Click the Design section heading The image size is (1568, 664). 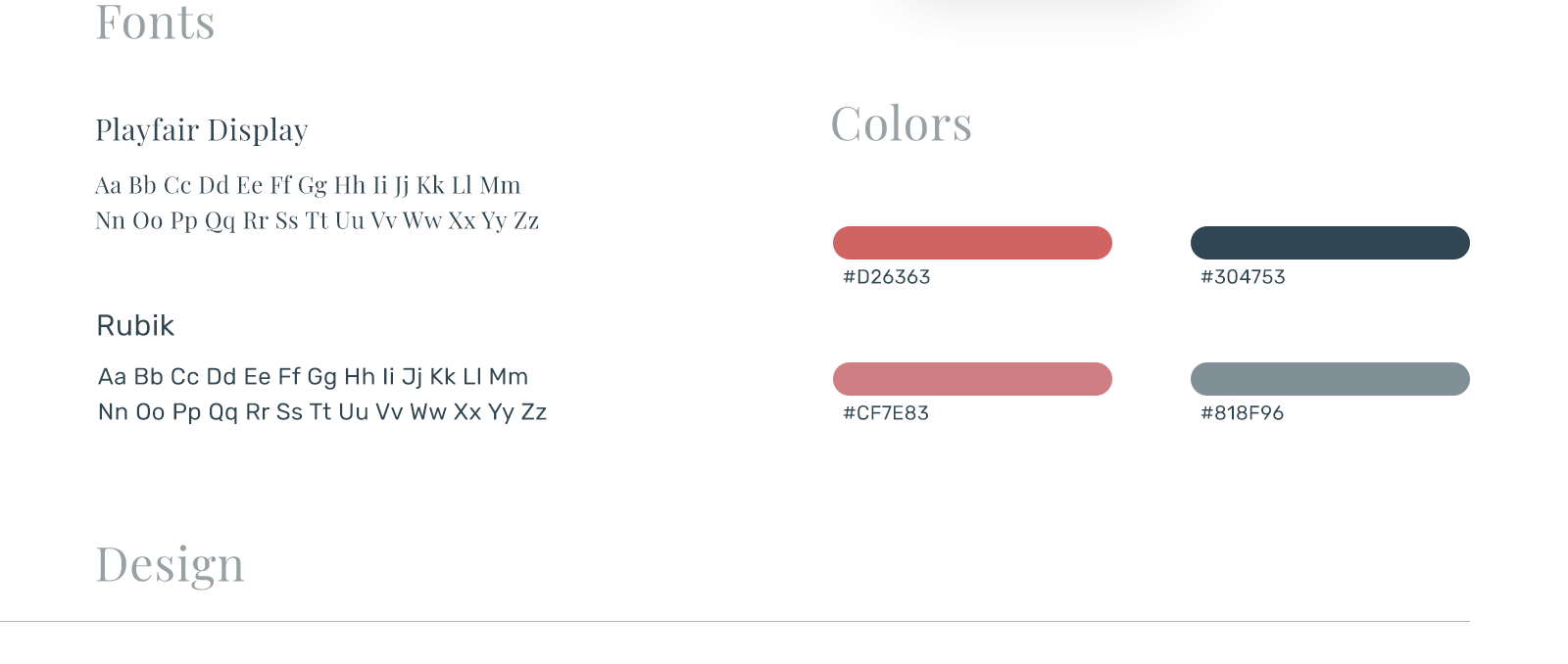170,565
